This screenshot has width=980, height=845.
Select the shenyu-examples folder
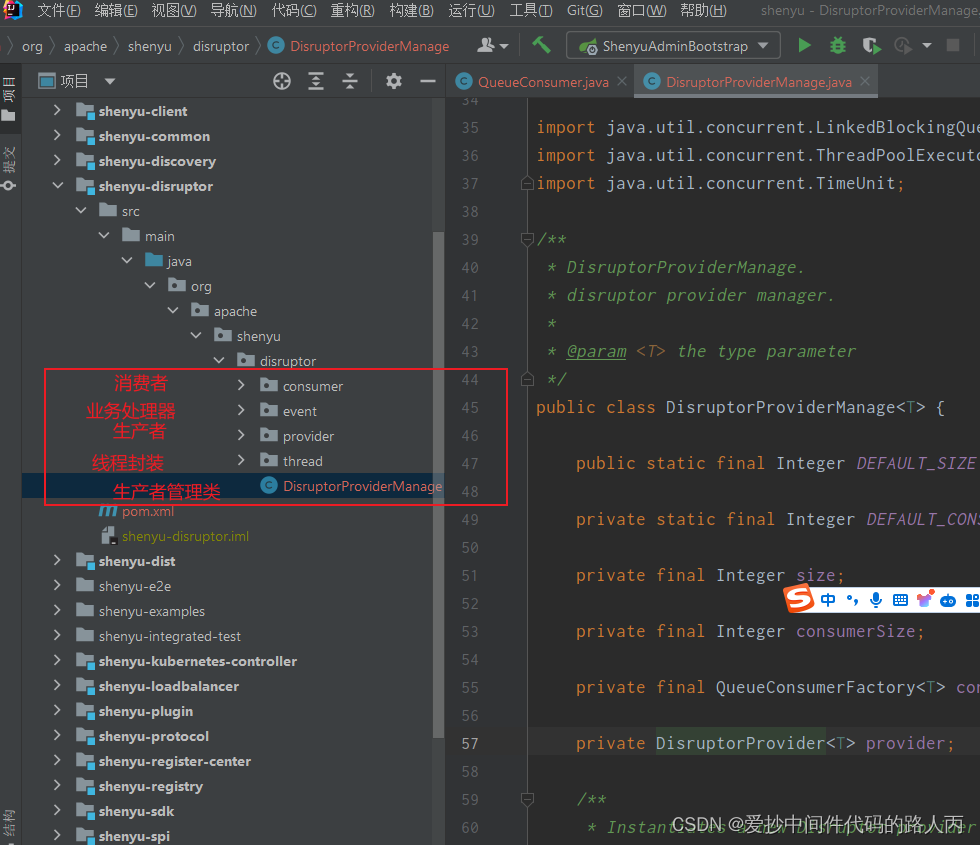click(151, 611)
